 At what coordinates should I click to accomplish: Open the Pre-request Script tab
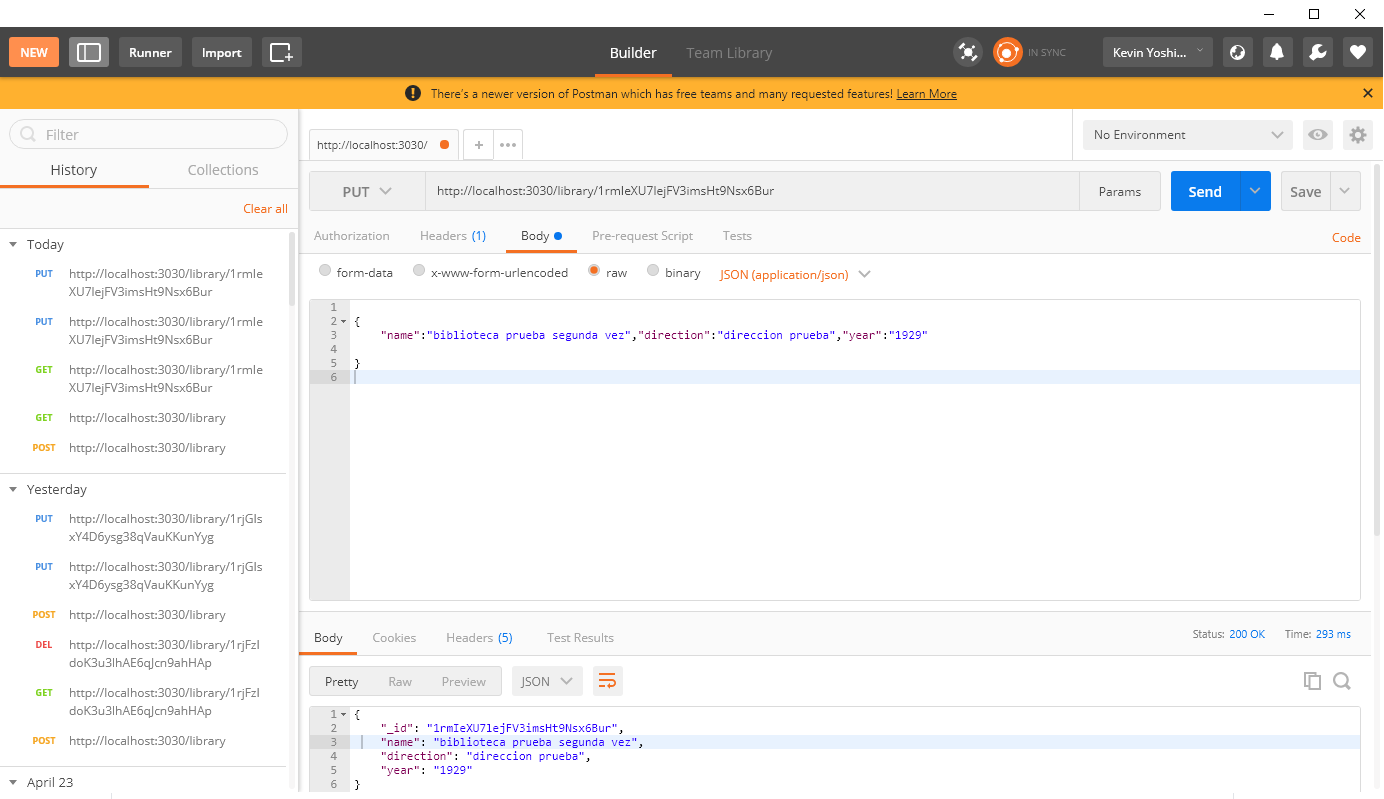pyautogui.click(x=642, y=236)
